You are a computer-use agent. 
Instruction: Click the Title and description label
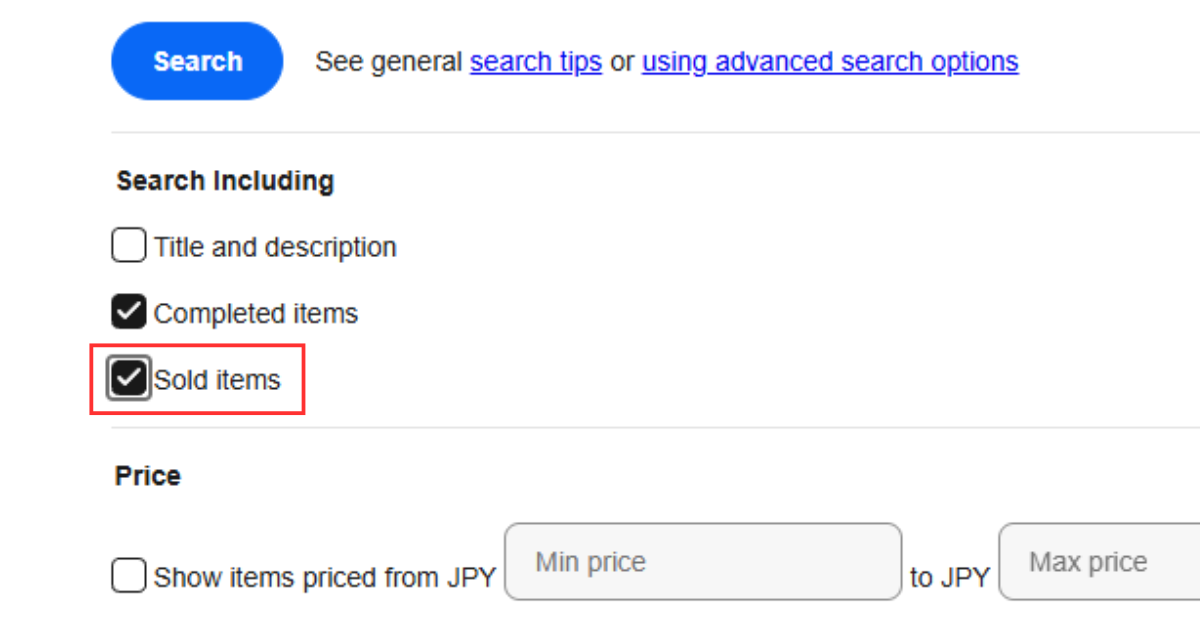[274, 245]
